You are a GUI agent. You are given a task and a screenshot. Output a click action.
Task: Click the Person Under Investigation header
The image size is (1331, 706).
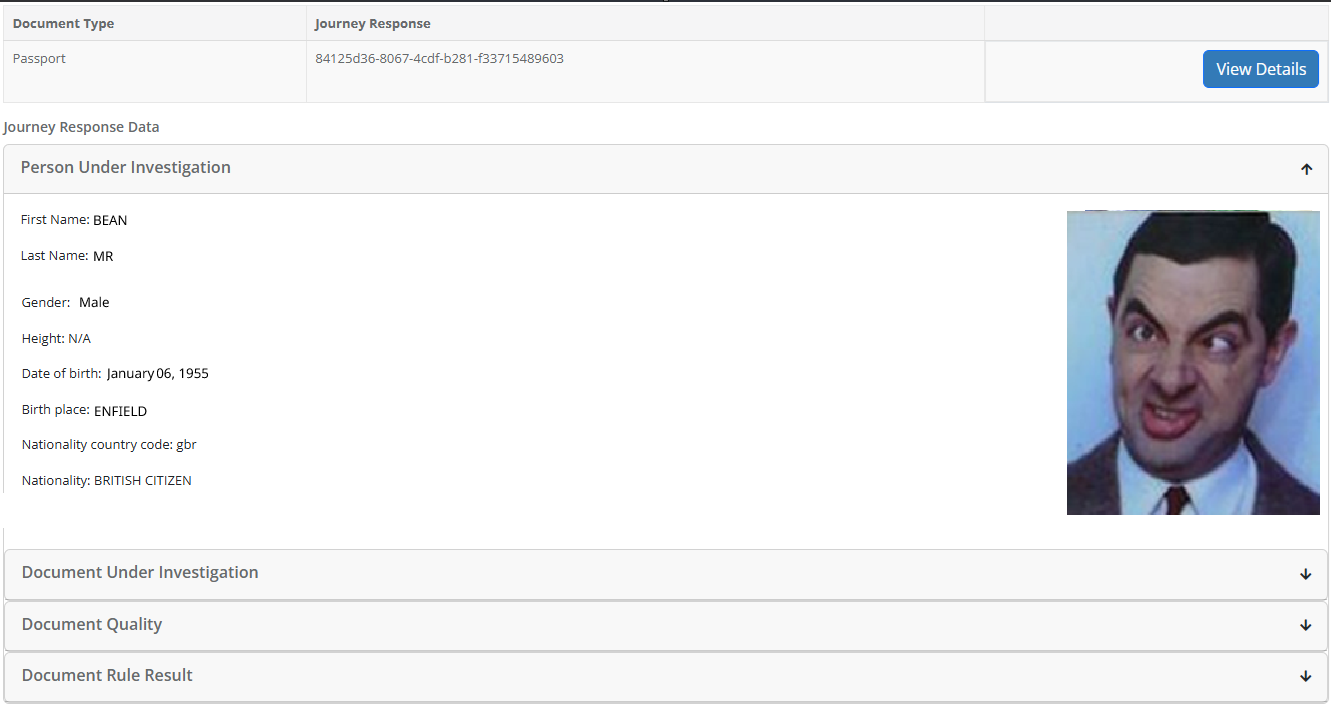click(666, 169)
